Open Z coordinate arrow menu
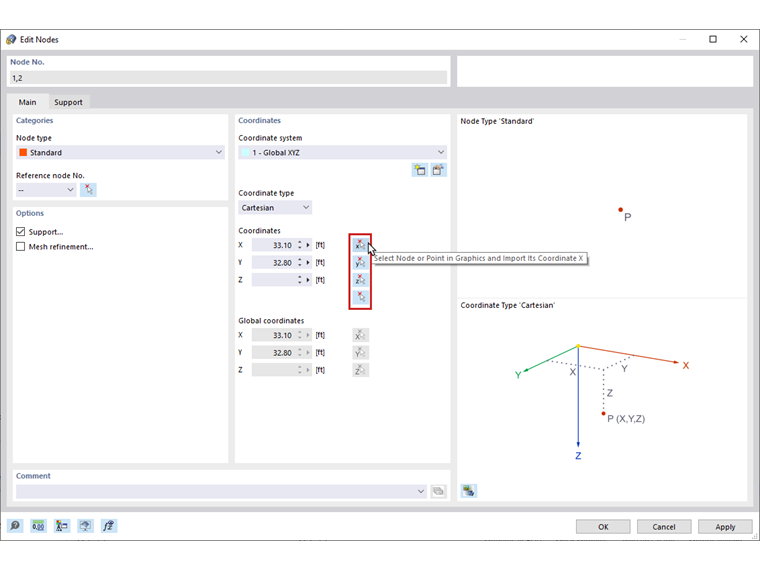This screenshot has width=760, height=570. coord(308,280)
